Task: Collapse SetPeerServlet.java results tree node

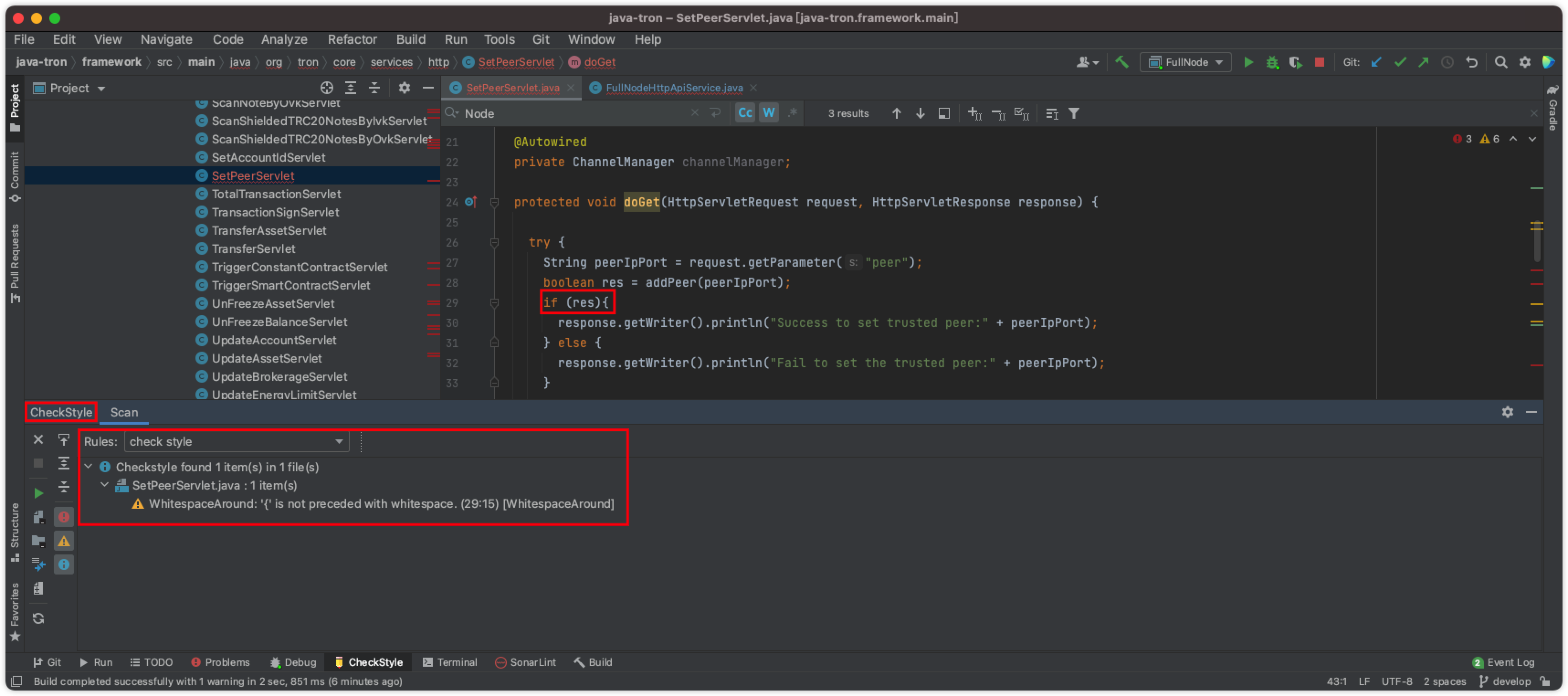Action: point(104,485)
